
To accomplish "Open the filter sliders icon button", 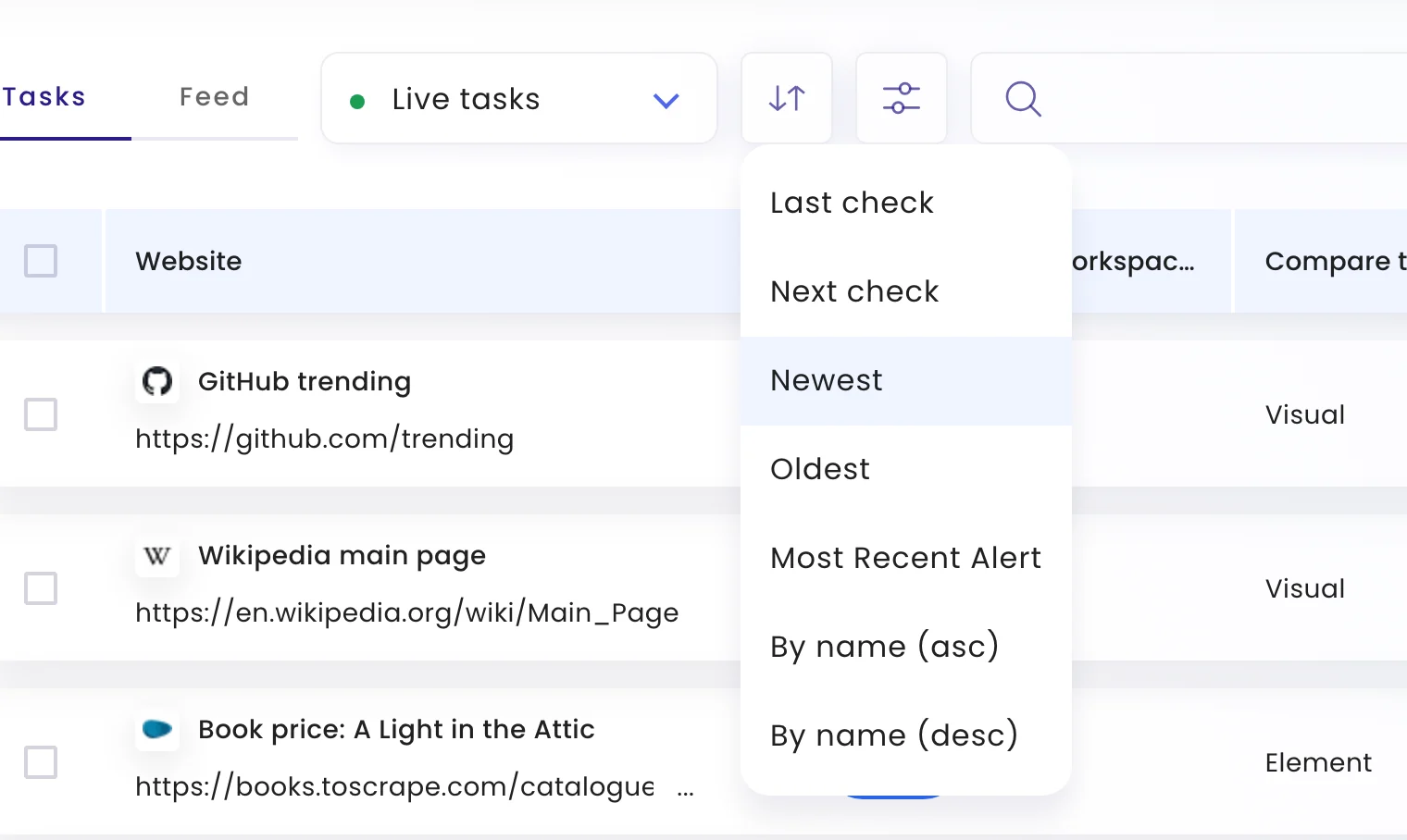I will pos(902,98).
